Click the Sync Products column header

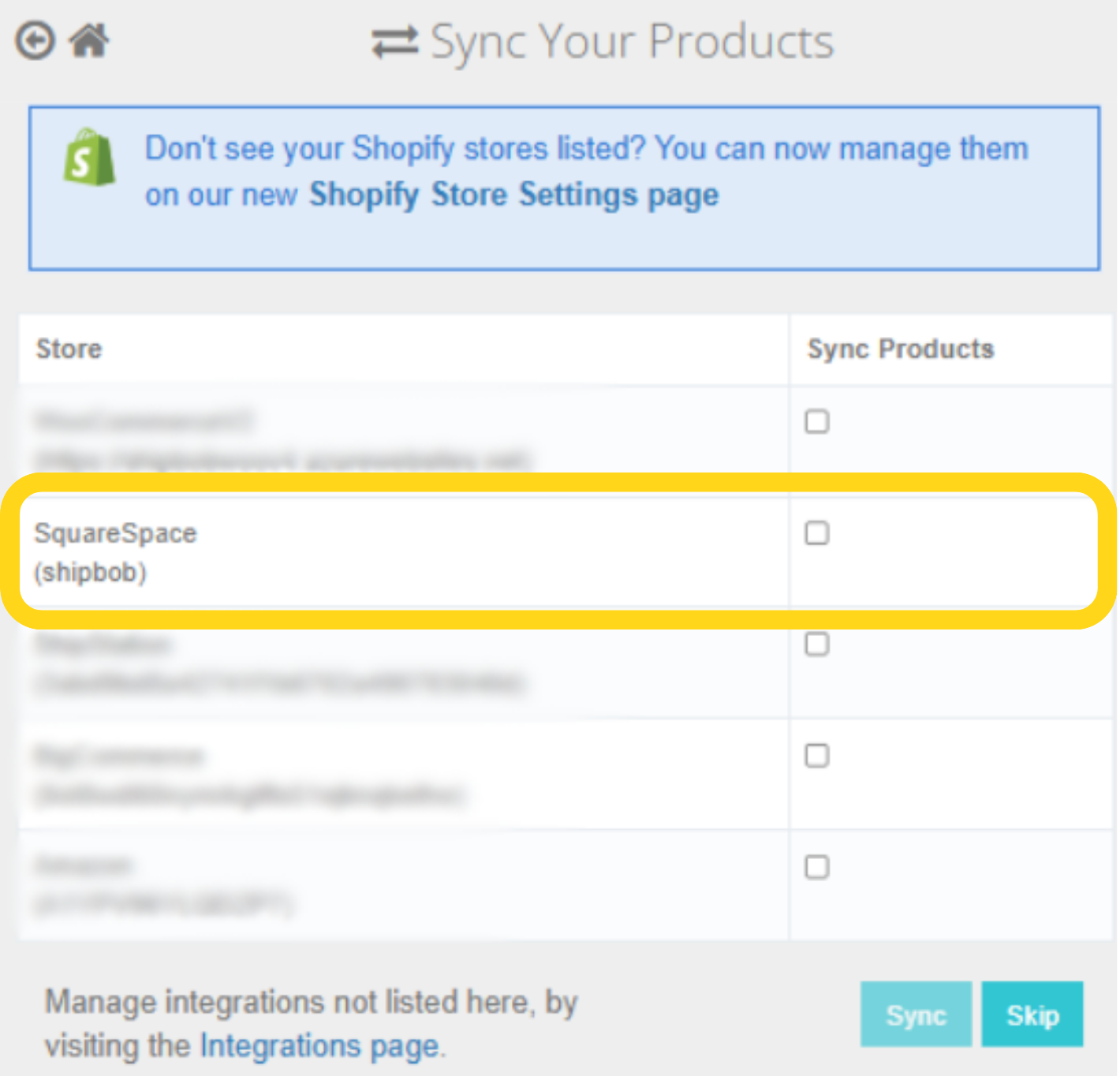point(900,349)
